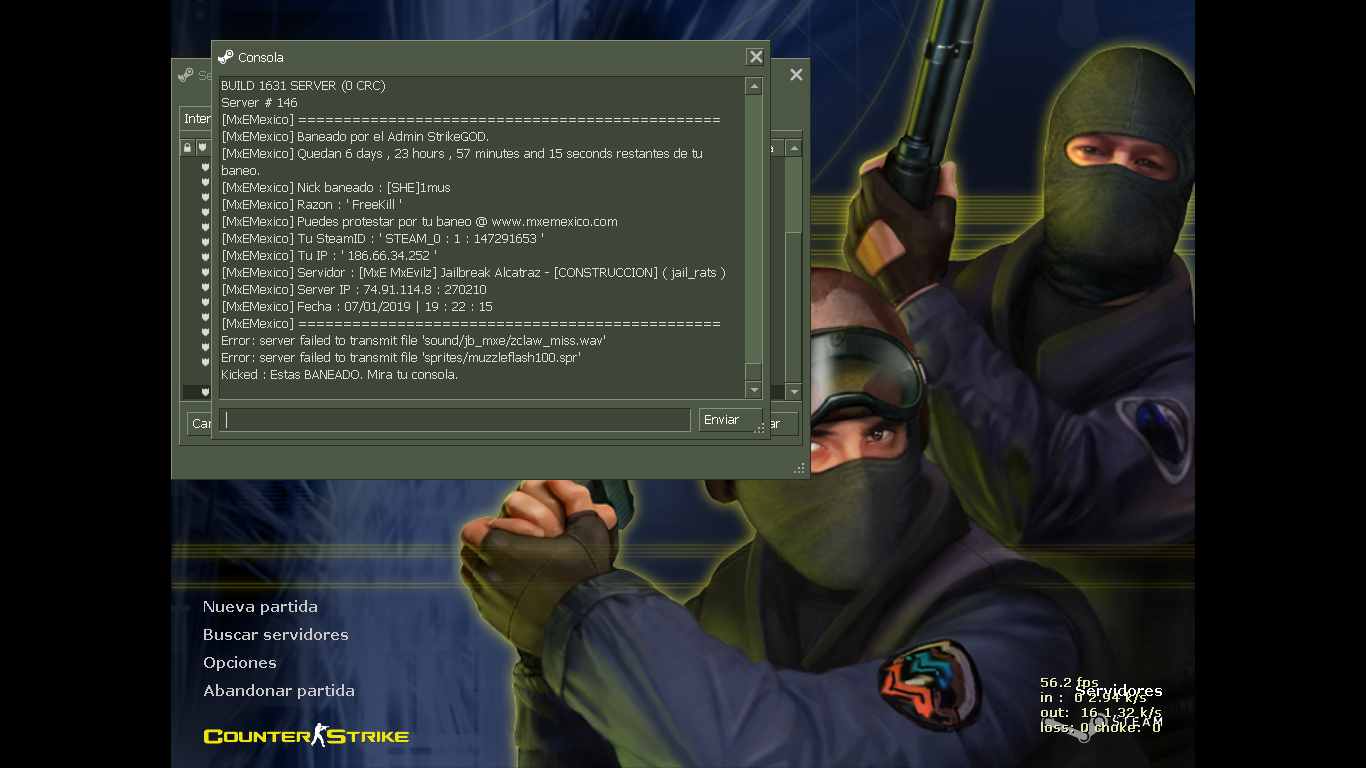This screenshot has height=768, width=1366.
Task: Click the 'Baneado por el Admin StrikeGOD.' console line
Action: coord(355,136)
